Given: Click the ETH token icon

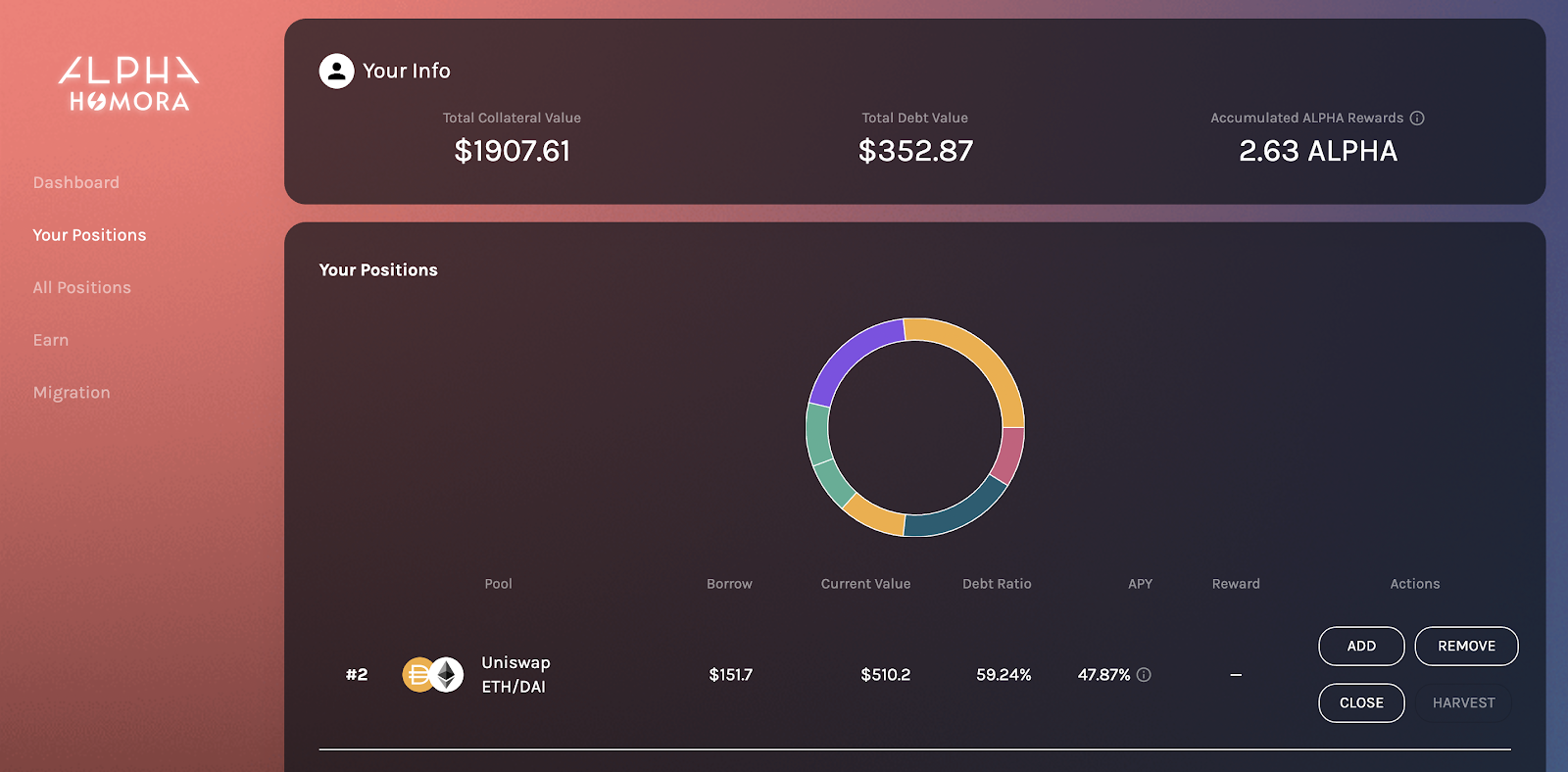Looking at the screenshot, I should [447, 674].
